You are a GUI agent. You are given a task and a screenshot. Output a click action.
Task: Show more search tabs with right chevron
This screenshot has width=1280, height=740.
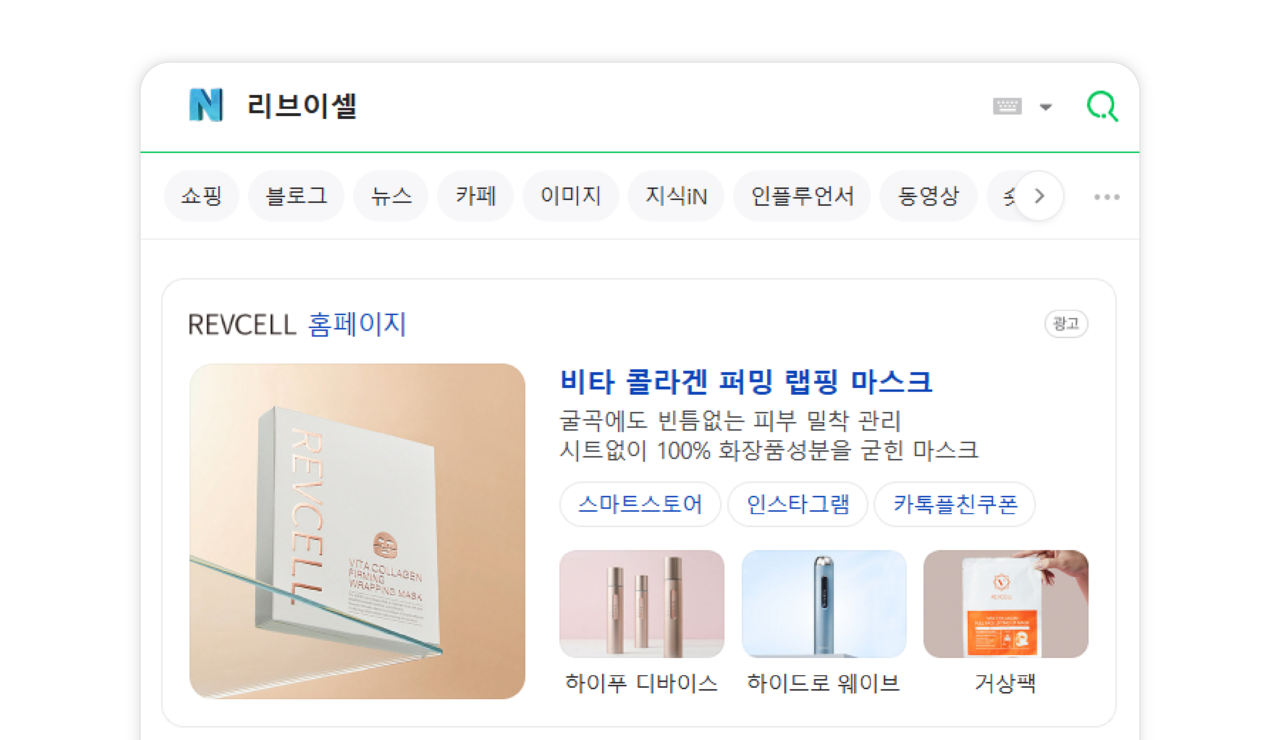[1039, 196]
